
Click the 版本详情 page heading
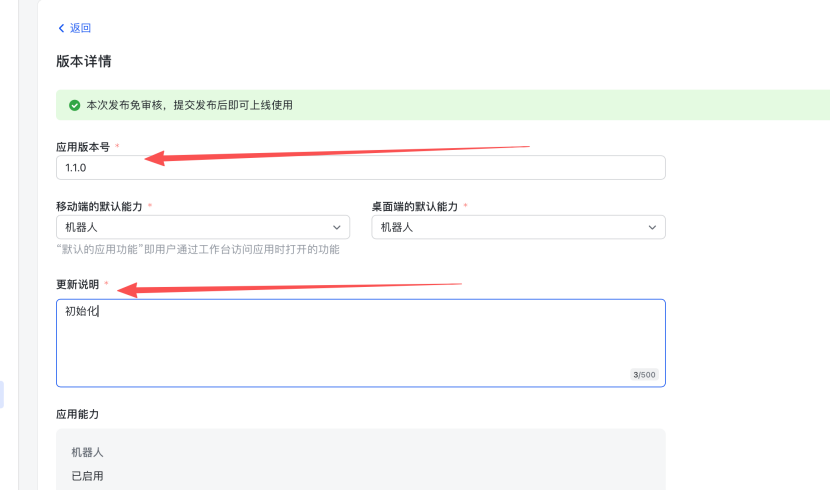(83, 61)
